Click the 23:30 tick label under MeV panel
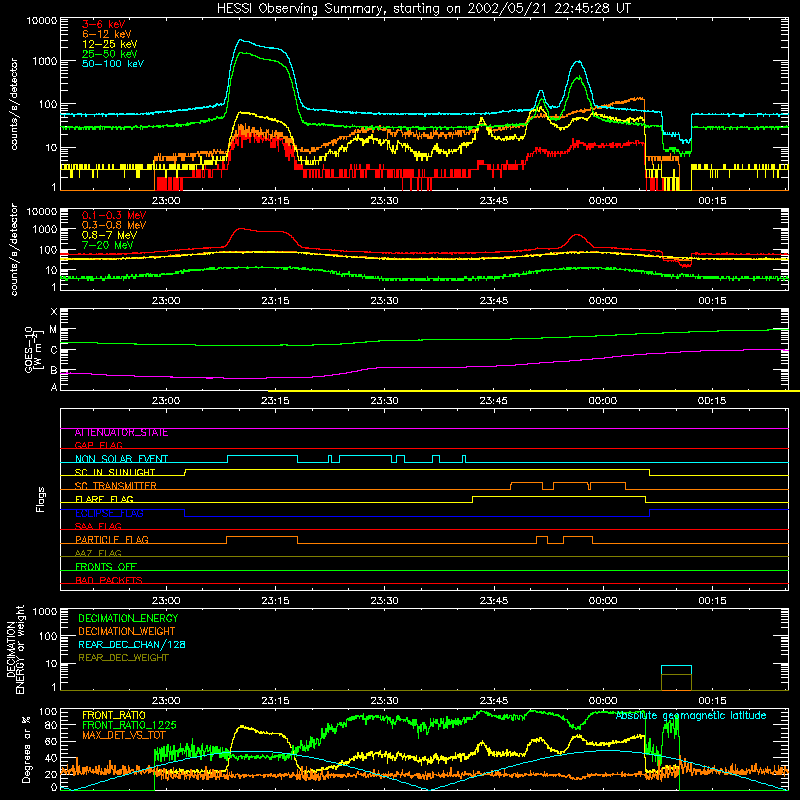The image size is (800, 800). tap(385, 301)
